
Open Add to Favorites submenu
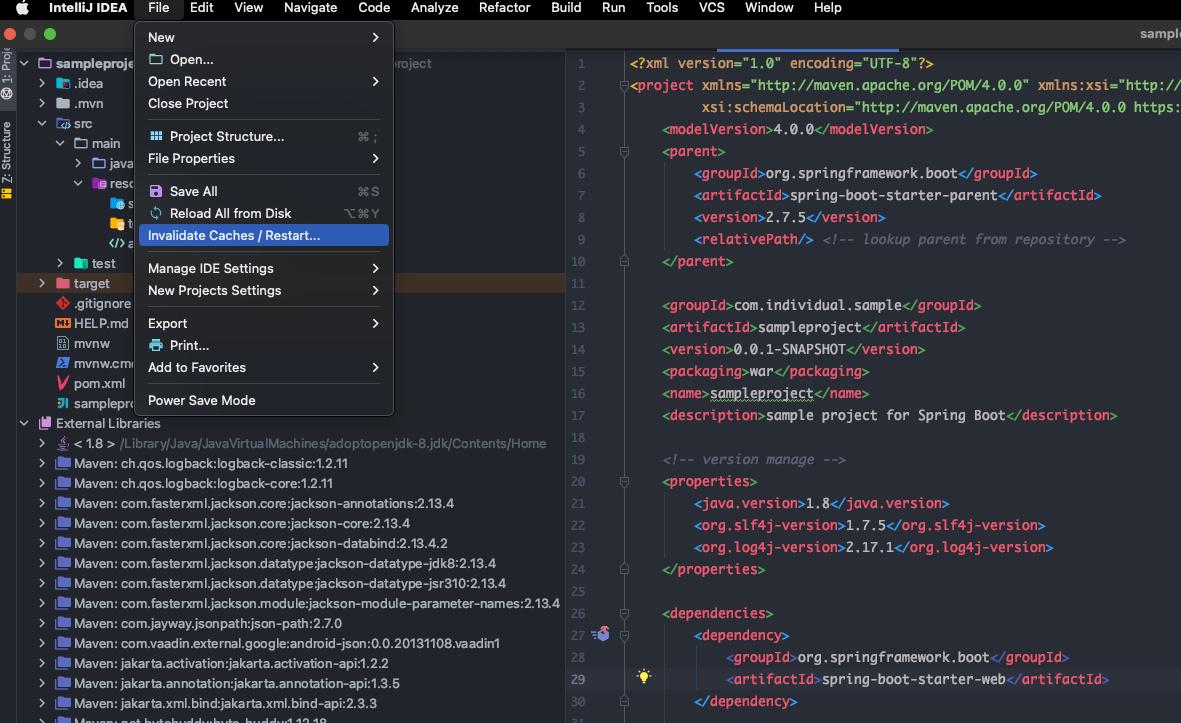pos(264,368)
